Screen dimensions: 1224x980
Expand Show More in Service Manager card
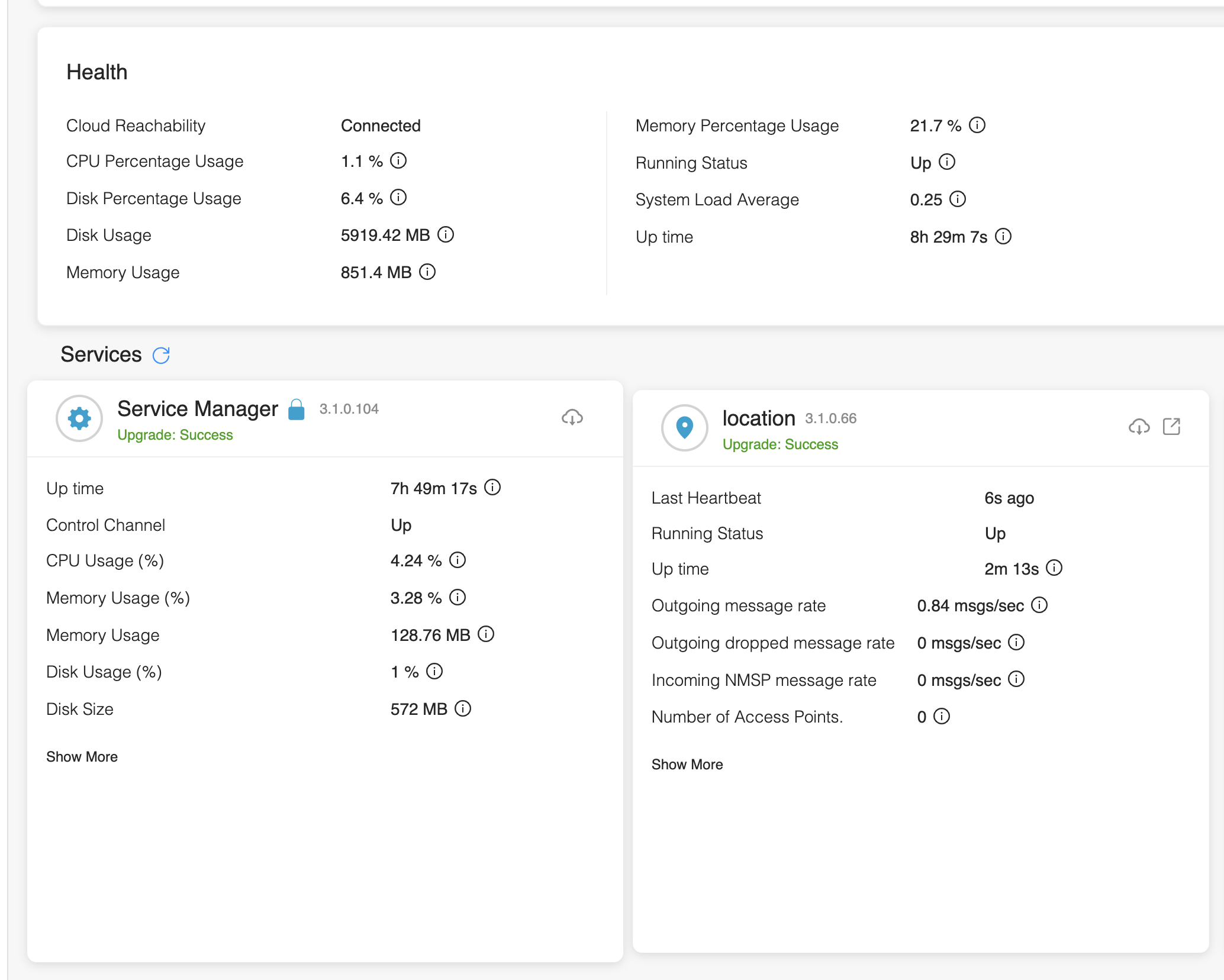point(82,757)
